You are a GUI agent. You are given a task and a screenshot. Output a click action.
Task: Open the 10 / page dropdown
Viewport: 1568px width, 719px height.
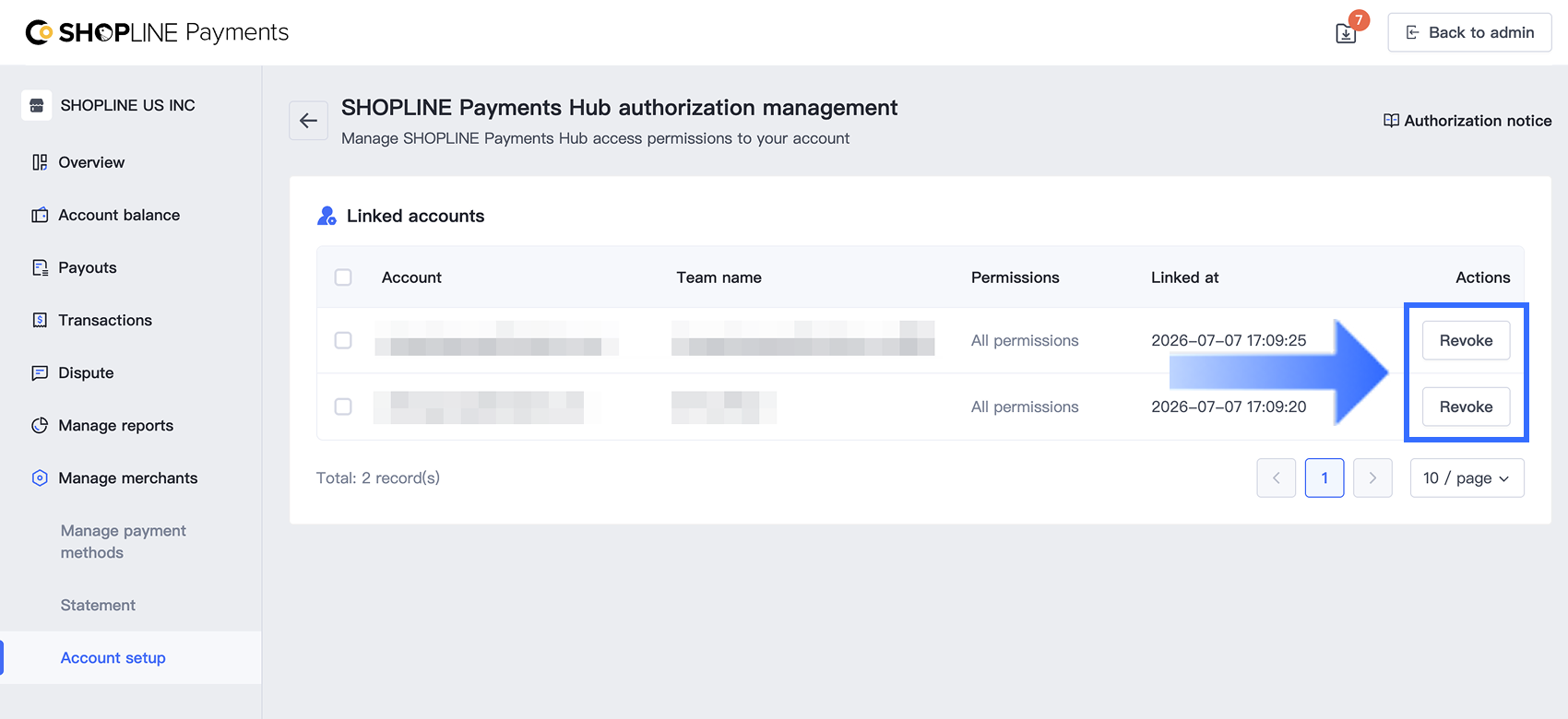coord(1467,477)
